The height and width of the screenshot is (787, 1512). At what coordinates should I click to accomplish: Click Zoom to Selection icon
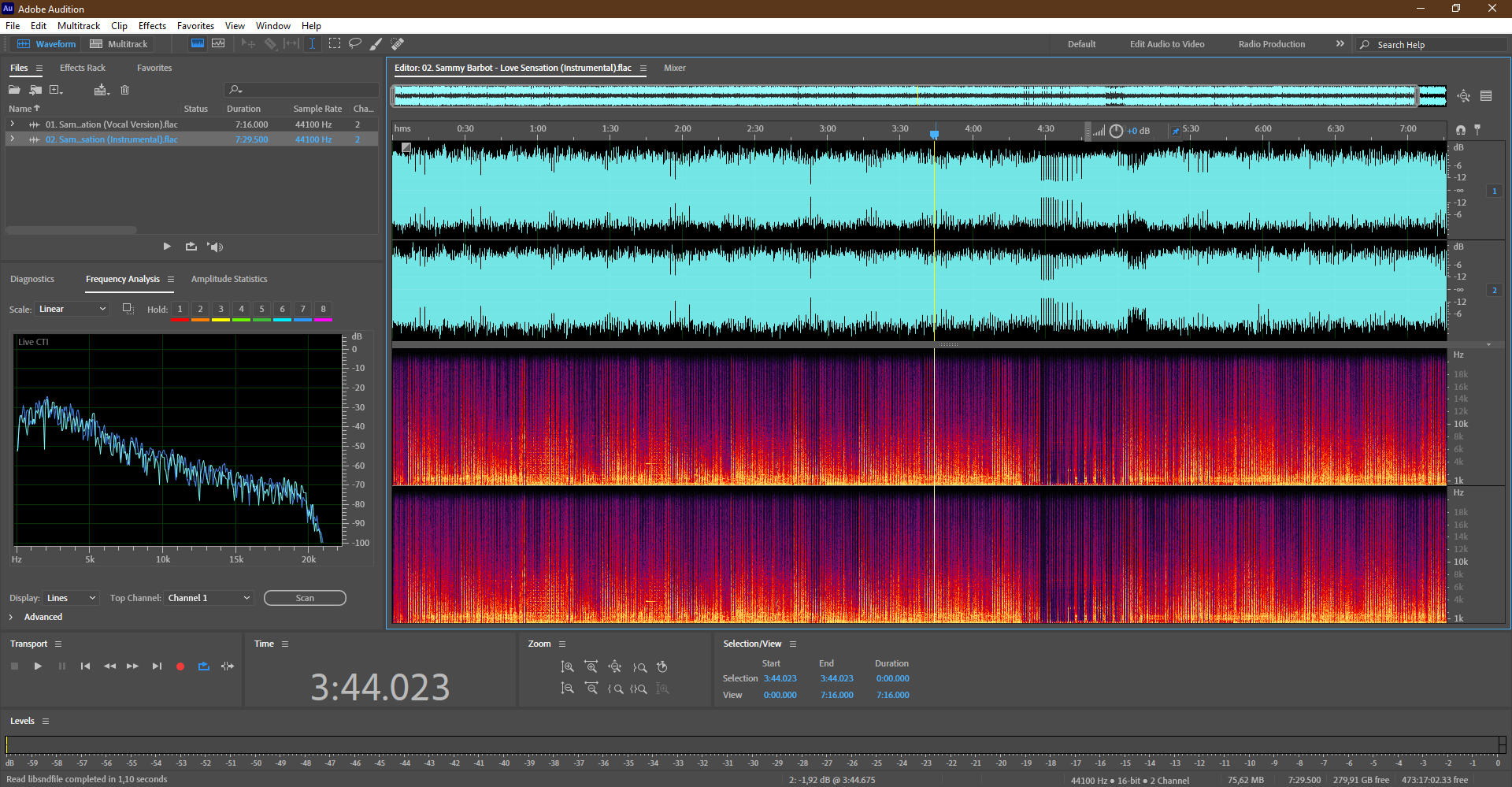tap(639, 689)
